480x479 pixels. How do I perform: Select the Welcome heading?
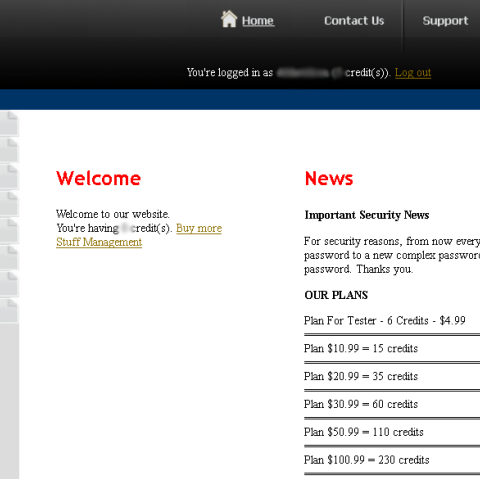[x=99, y=178]
